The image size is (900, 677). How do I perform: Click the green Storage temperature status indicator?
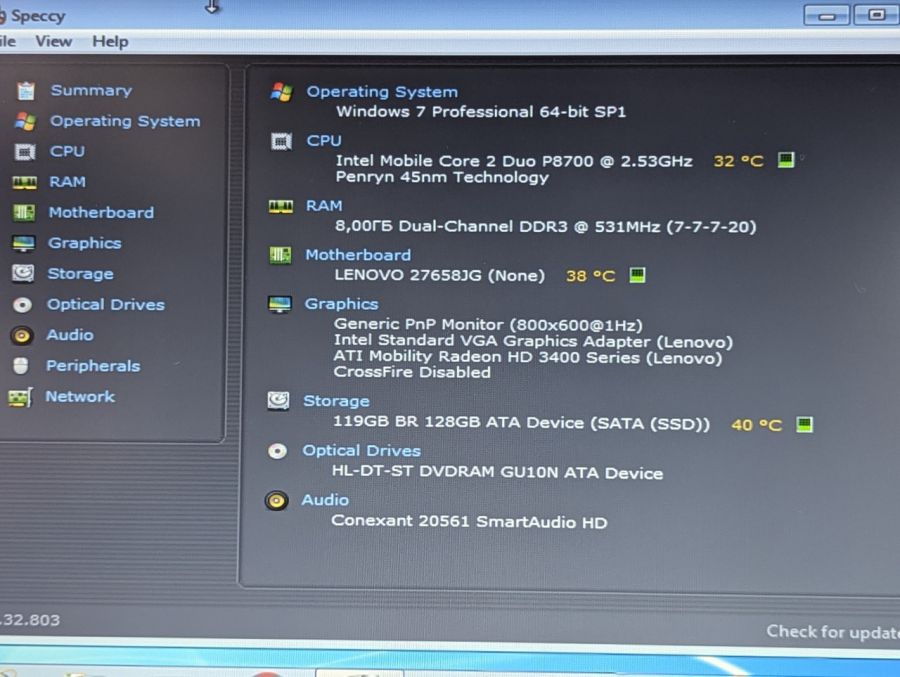(x=804, y=424)
